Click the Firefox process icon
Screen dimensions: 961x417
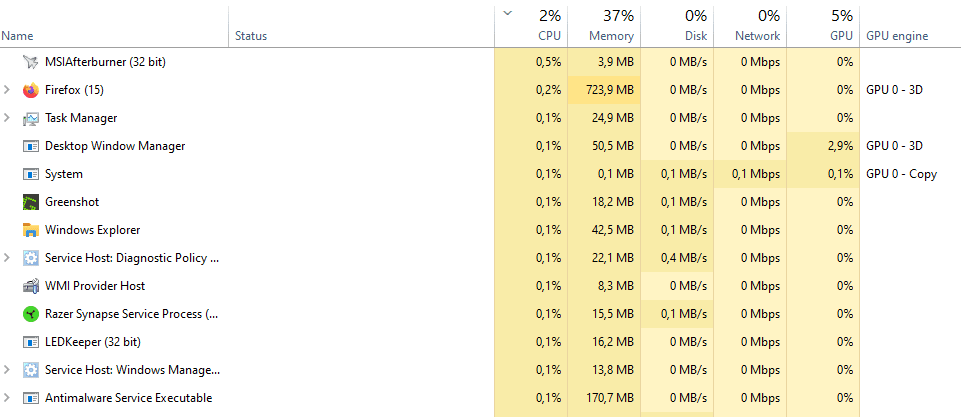(x=30, y=90)
